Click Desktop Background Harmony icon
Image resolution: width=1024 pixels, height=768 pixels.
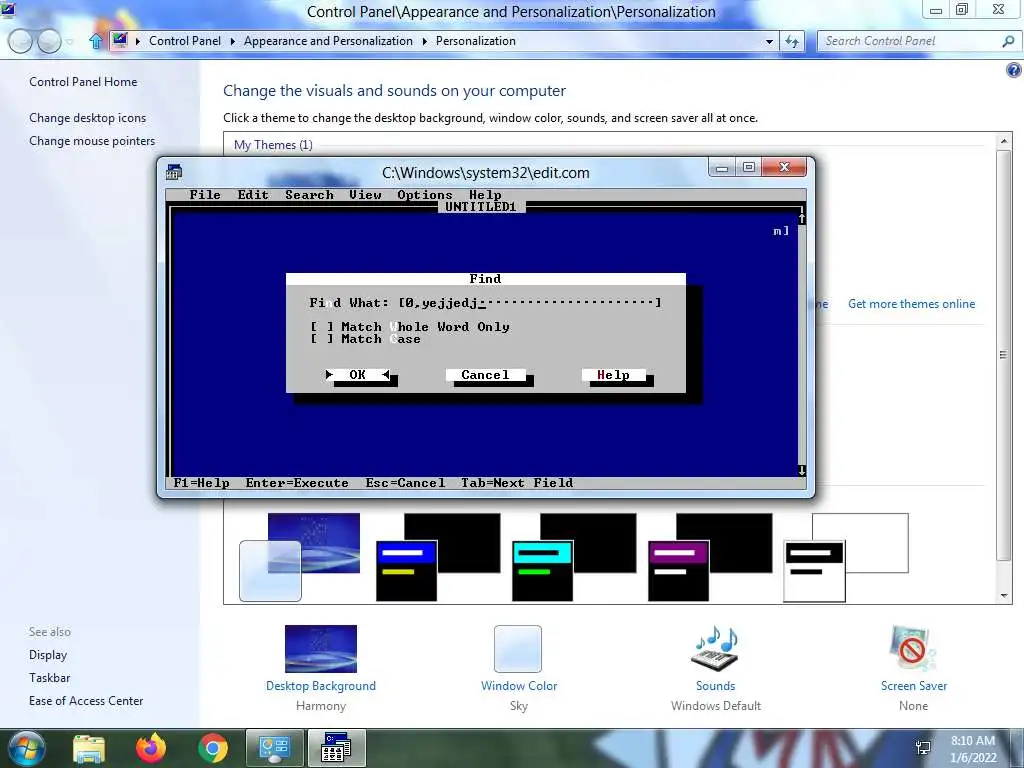[x=321, y=649]
